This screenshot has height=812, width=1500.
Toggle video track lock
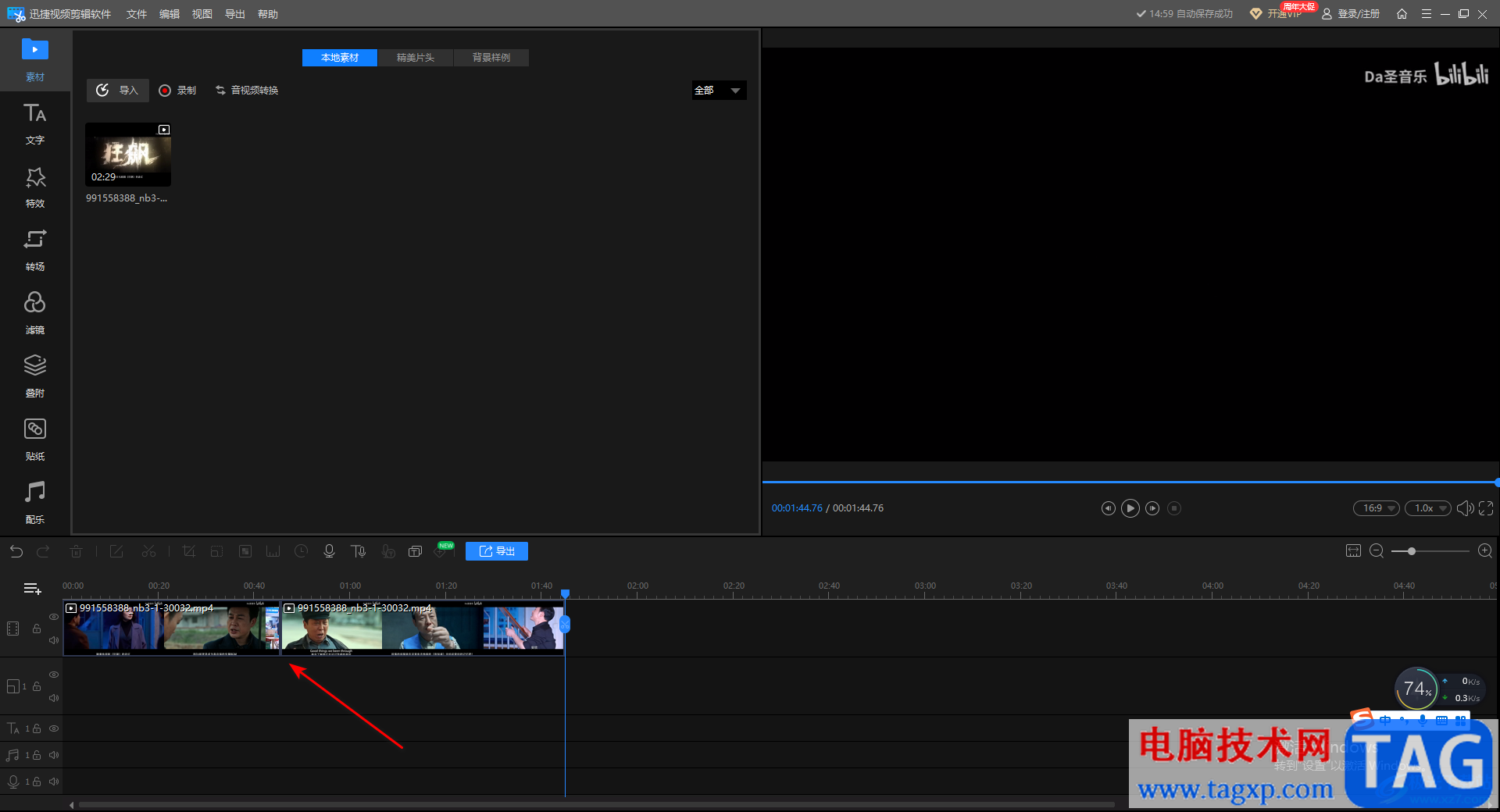click(x=37, y=629)
